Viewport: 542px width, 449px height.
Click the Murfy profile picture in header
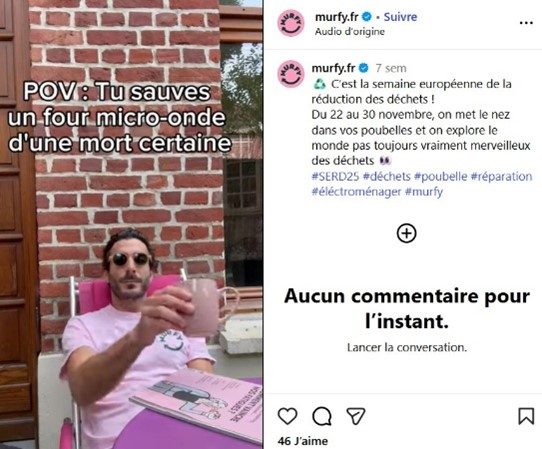point(291,24)
